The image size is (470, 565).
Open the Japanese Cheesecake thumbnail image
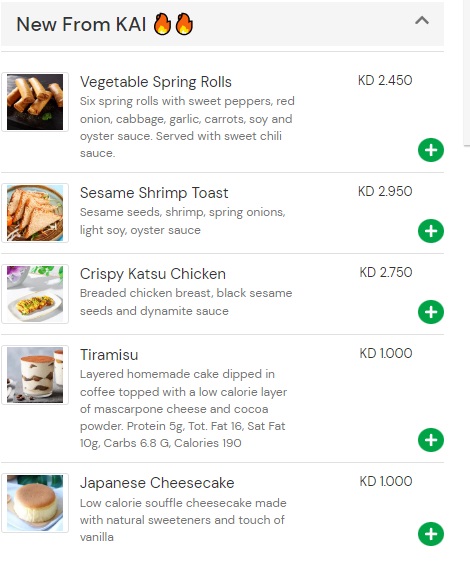pos(35,503)
